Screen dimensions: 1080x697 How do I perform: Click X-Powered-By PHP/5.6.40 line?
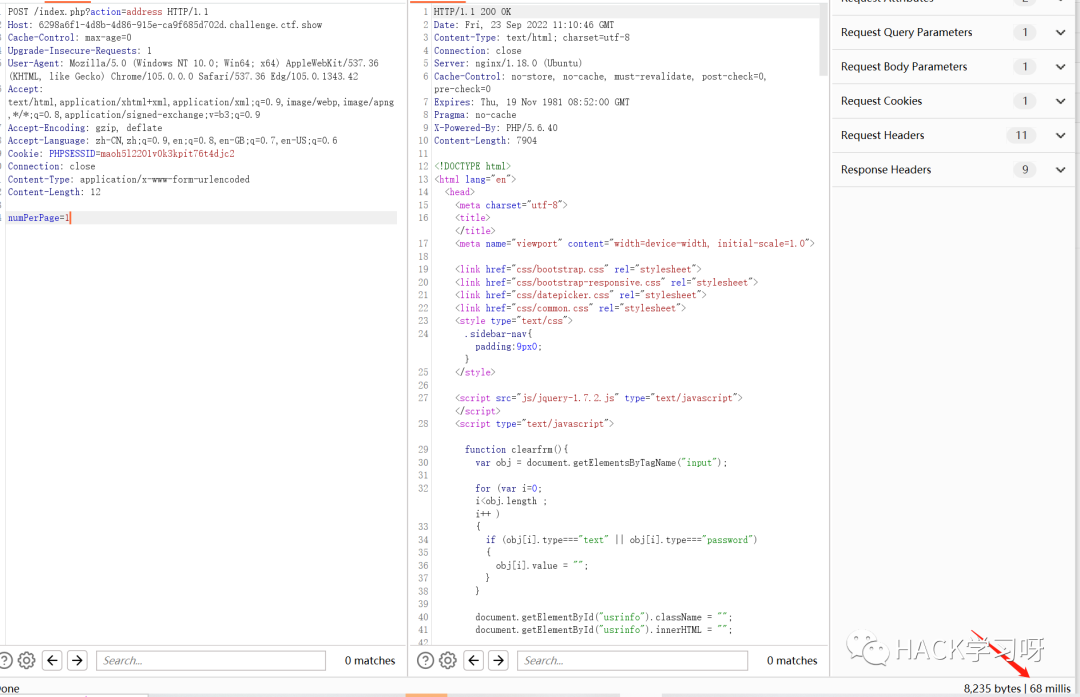pyautogui.click(x=496, y=128)
